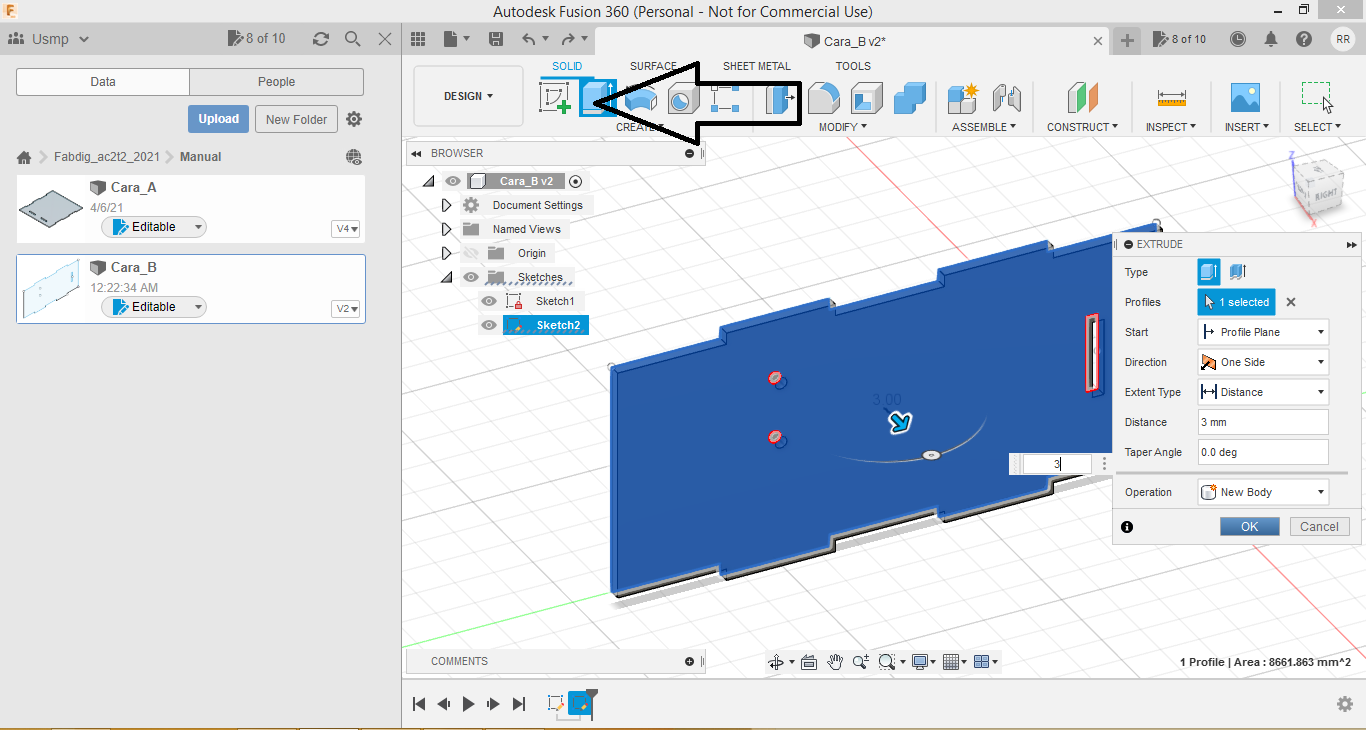This screenshot has height=730, width=1366.
Task: Open Operation dropdown showing New Body
Action: click(x=1263, y=492)
